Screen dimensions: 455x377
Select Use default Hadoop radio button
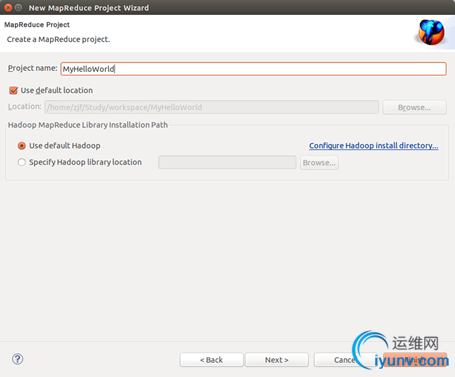[x=22, y=146]
